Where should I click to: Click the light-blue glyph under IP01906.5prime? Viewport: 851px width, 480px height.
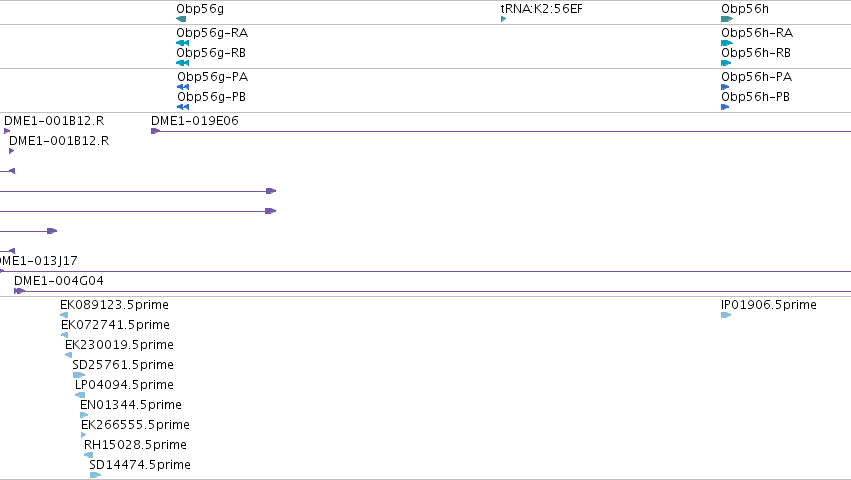[726, 315]
